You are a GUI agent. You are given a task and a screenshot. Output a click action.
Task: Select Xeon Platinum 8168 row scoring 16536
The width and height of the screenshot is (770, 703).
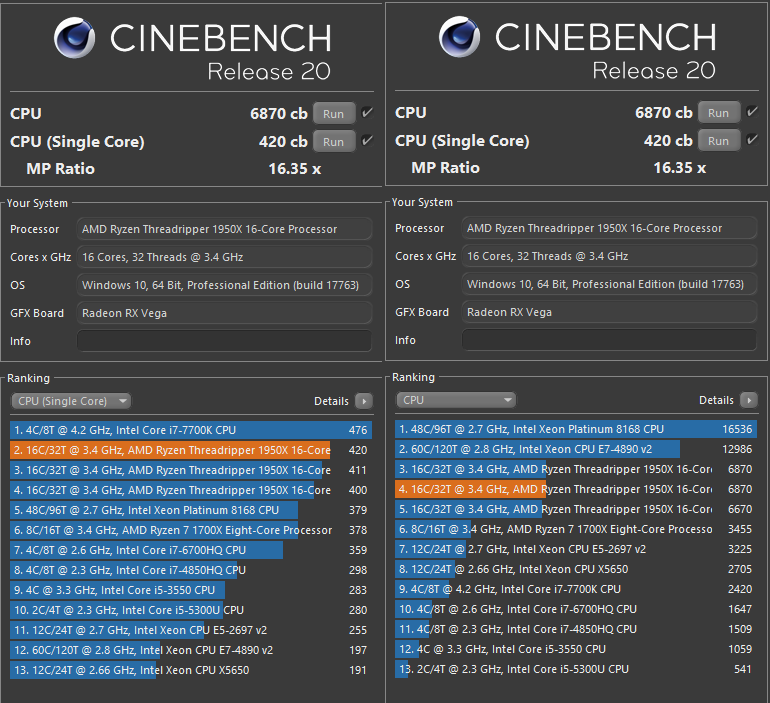pos(576,429)
